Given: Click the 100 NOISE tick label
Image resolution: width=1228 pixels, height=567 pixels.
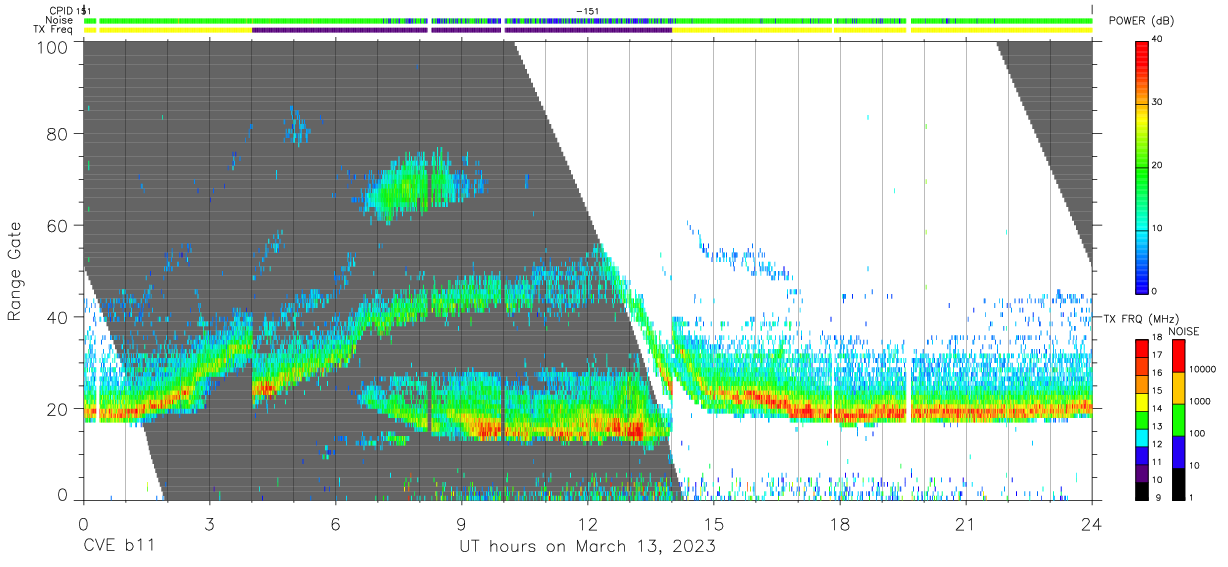Looking at the screenshot, I should pyautogui.click(x=1195, y=434).
